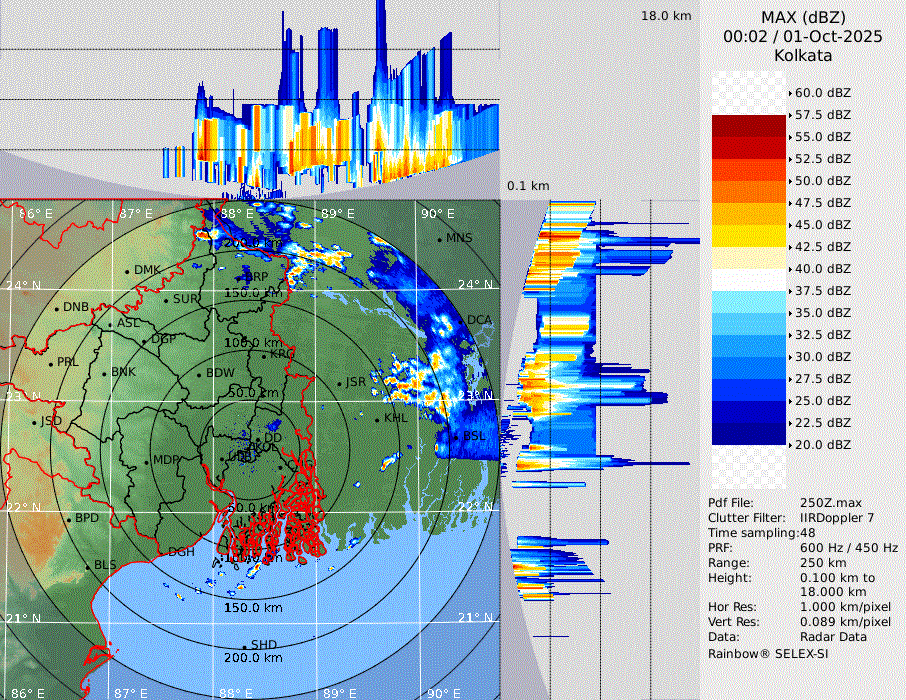Click the 150.0 km label below BRP
Image resolution: width=906 pixels, height=700 pixels.
coord(252,293)
